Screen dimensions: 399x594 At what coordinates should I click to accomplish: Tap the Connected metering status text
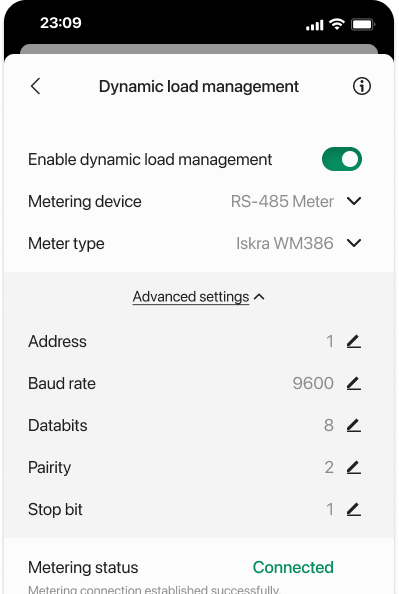(293, 567)
